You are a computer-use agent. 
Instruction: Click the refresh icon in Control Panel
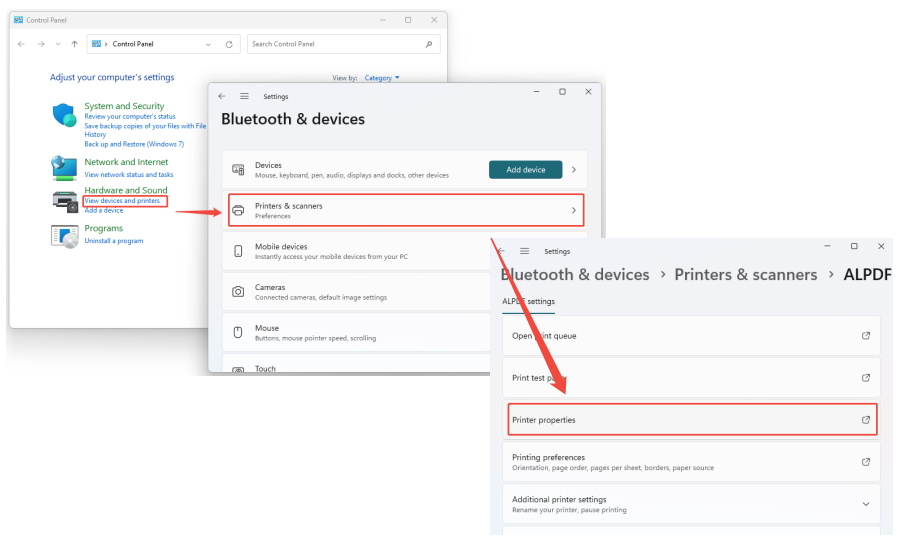pyautogui.click(x=229, y=44)
